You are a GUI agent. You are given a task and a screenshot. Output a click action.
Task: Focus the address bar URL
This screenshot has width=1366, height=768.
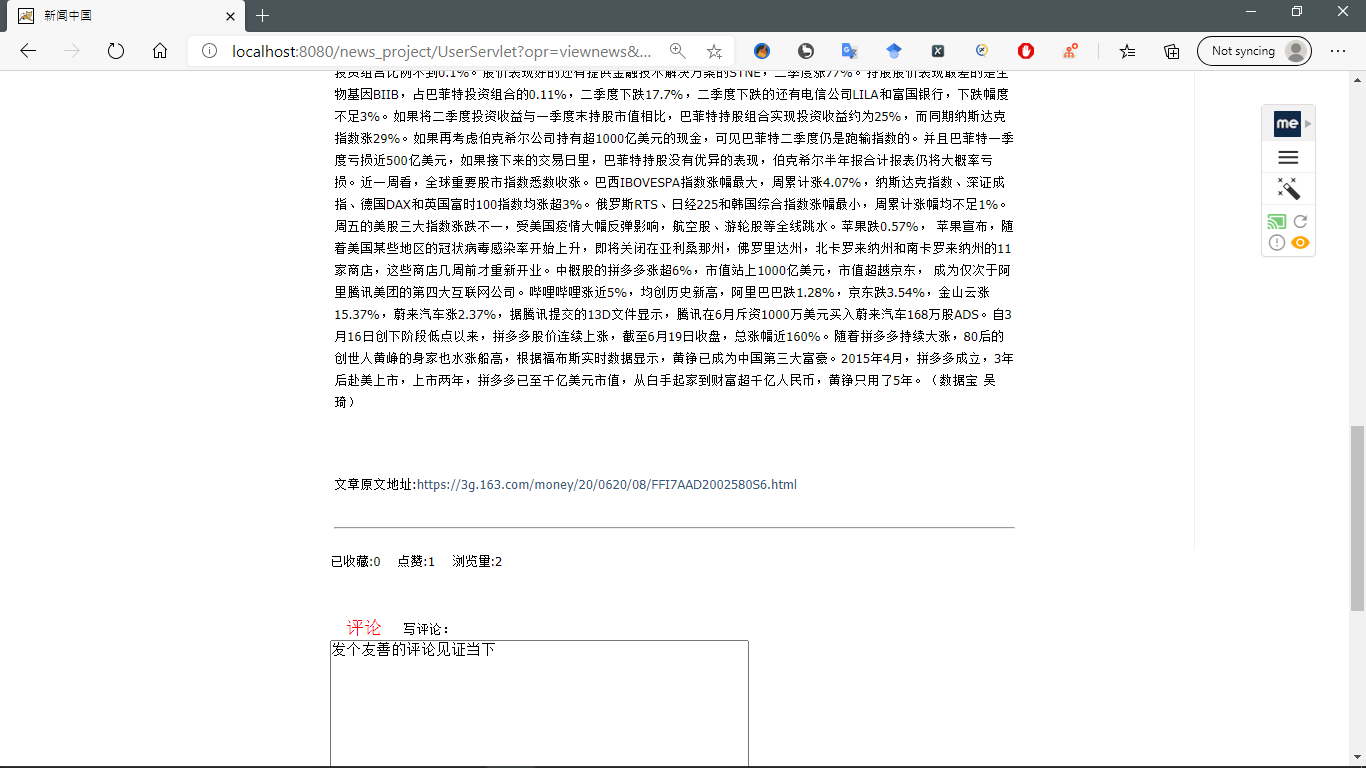coord(442,51)
